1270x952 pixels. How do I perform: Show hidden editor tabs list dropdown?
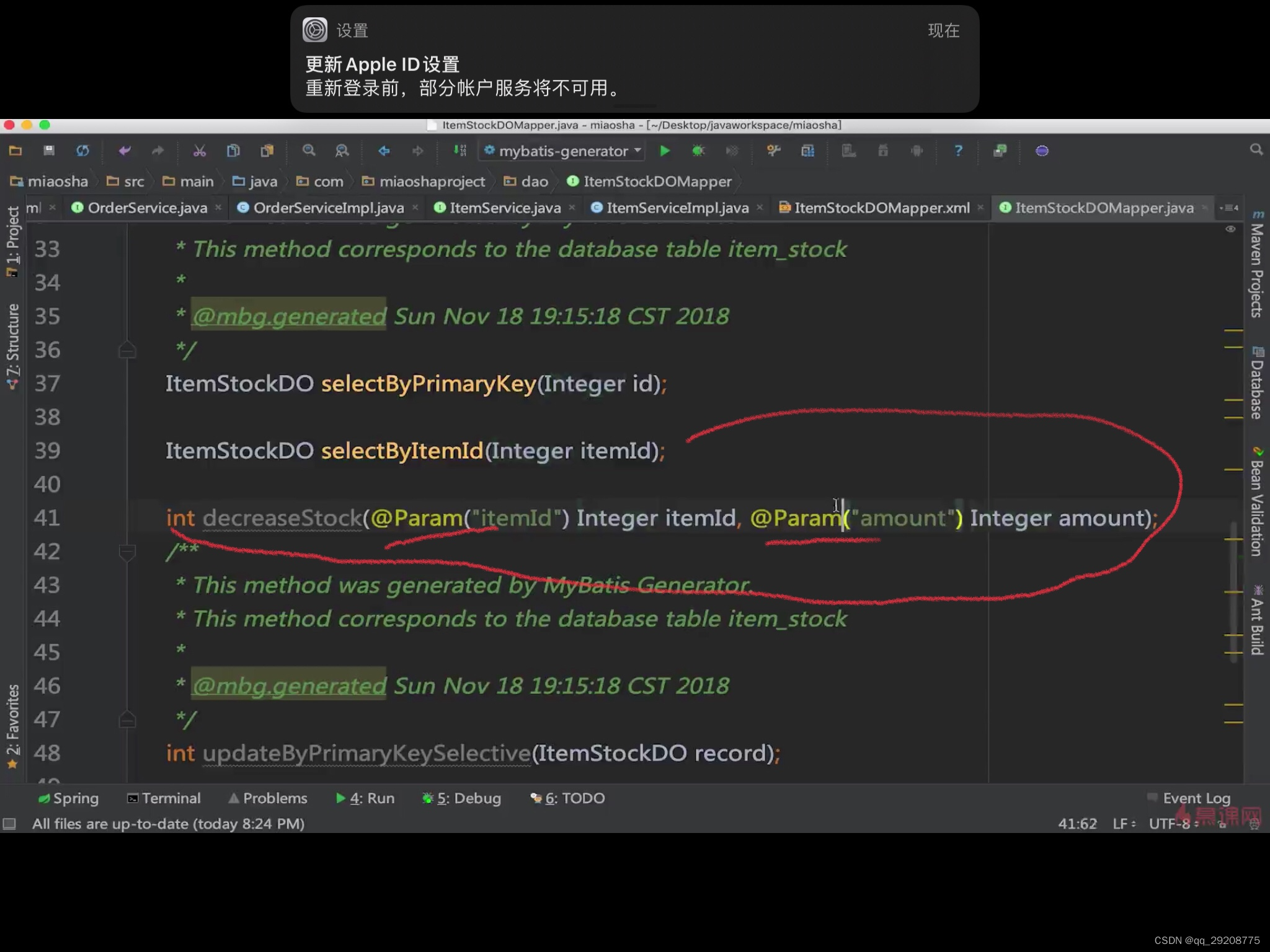(x=1228, y=208)
